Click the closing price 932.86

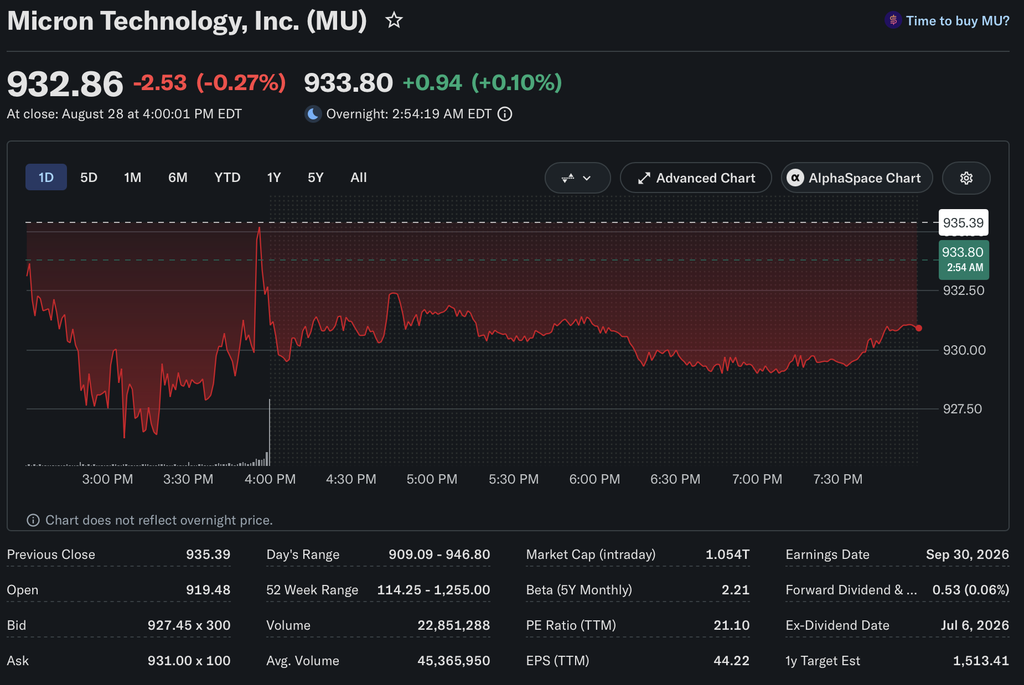click(65, 84)
